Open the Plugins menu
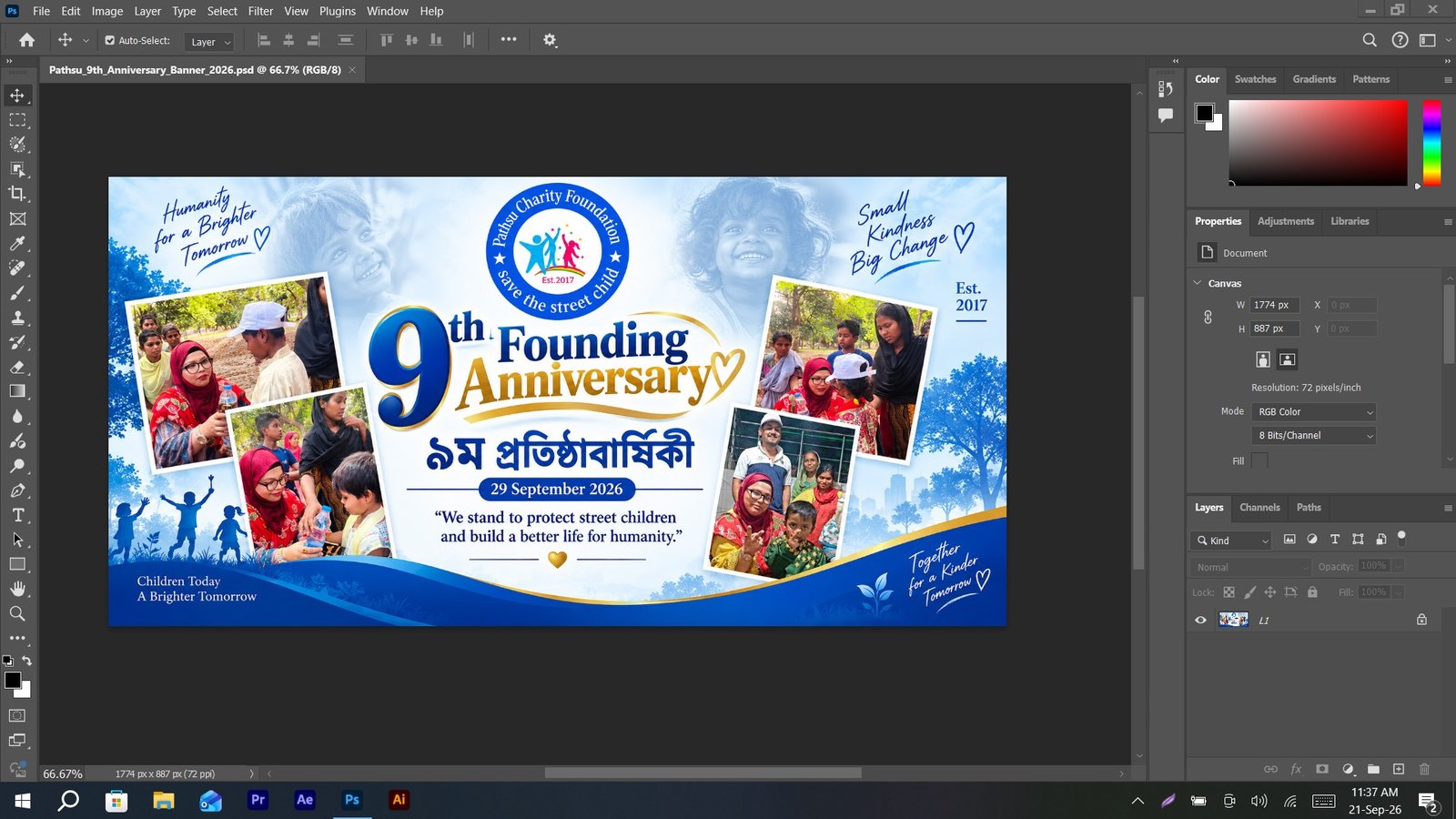1456x819 pixels. point(337,11)
